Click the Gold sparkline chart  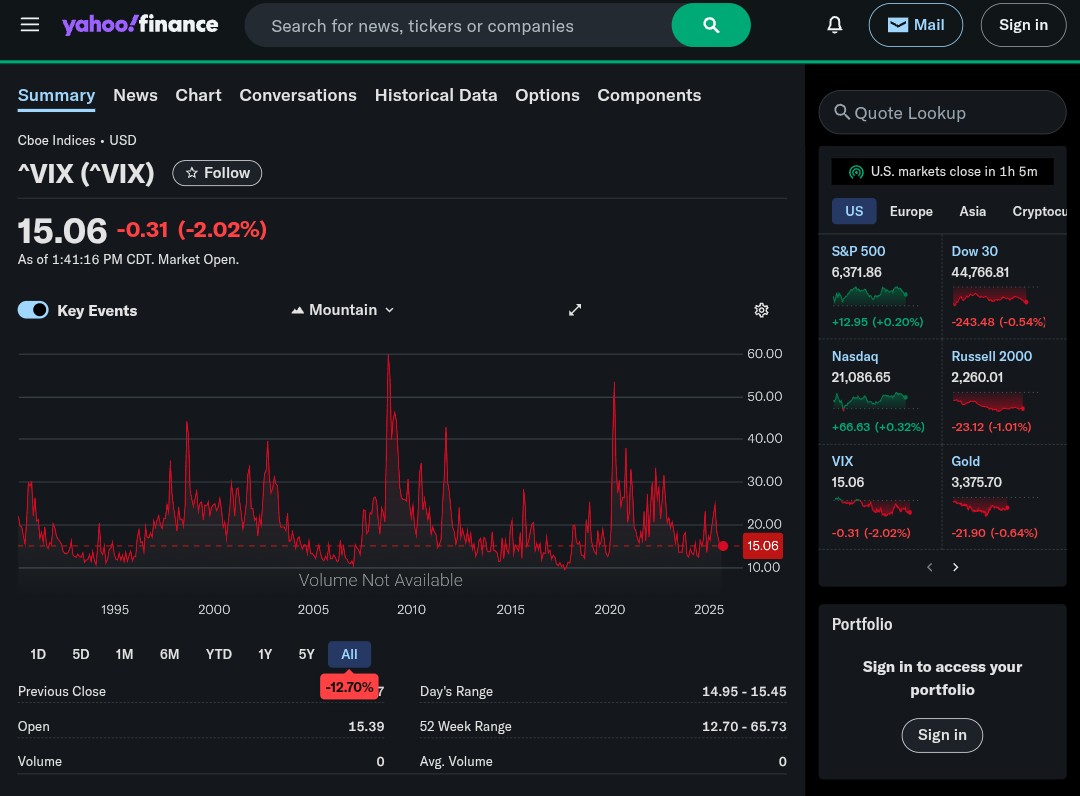click(x=995, y=507)
